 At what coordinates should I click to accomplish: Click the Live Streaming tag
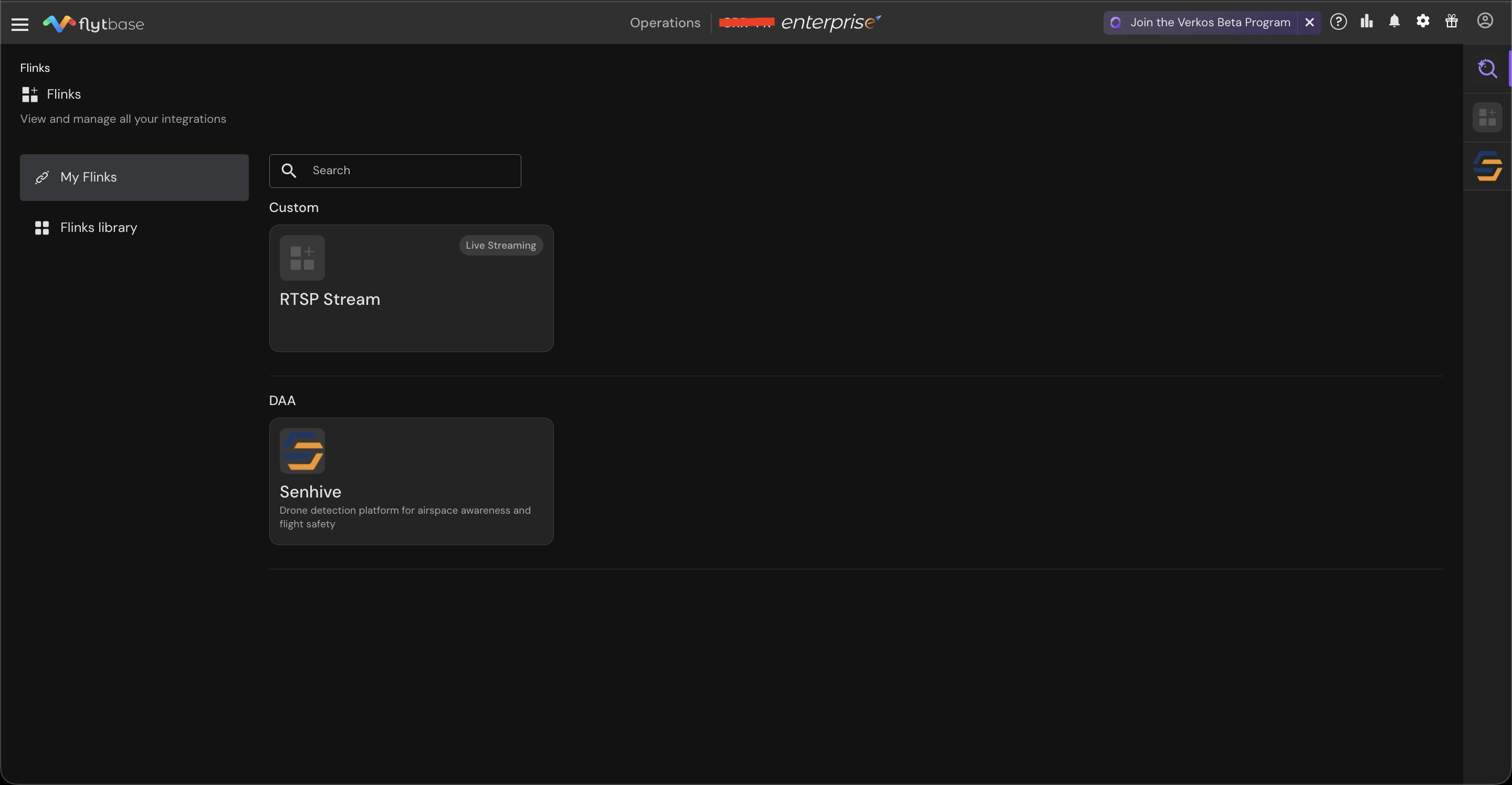click(x=500, y=245)
